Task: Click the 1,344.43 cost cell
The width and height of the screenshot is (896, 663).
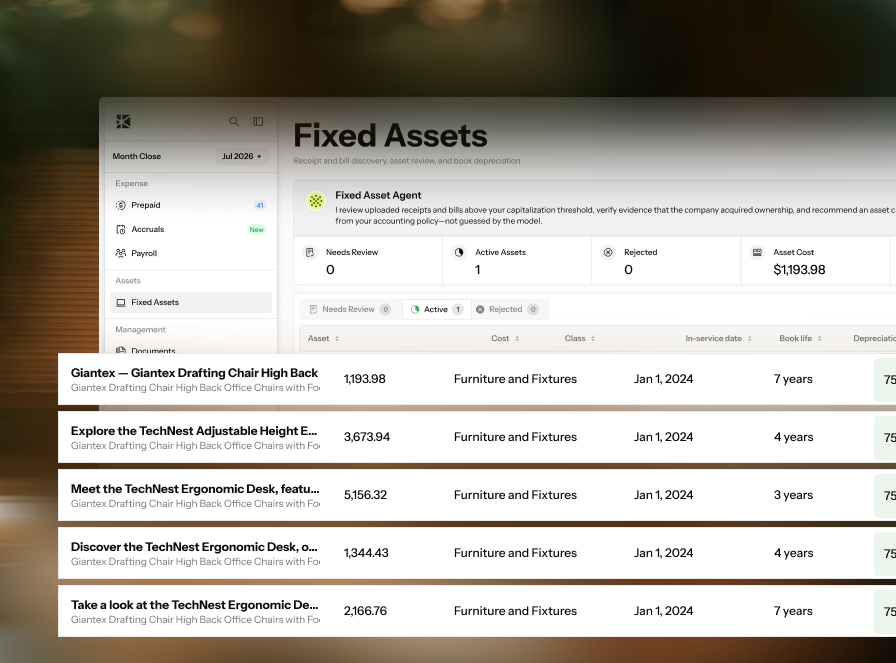Action: tap(366, 553)
